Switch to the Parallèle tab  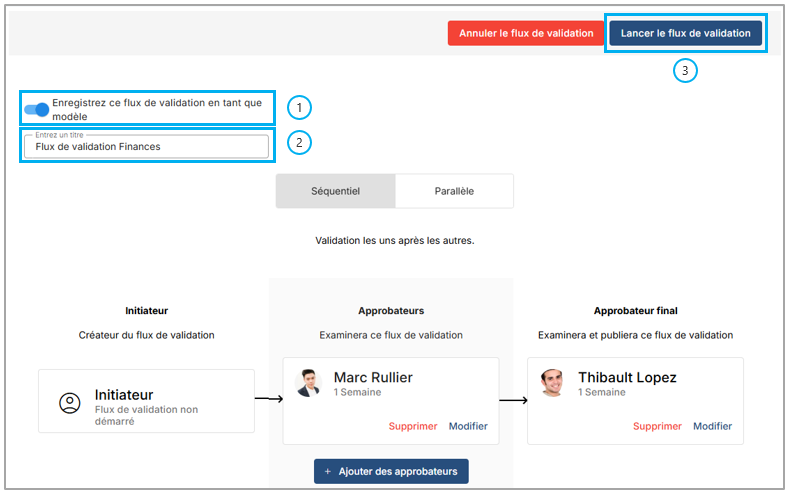coord(454,191)
